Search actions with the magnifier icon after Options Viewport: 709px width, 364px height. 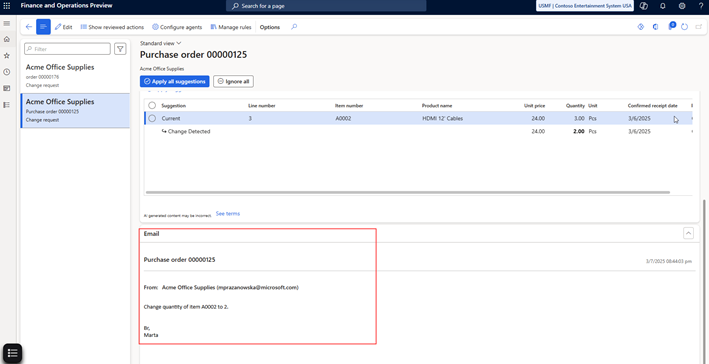pos(294,27)
